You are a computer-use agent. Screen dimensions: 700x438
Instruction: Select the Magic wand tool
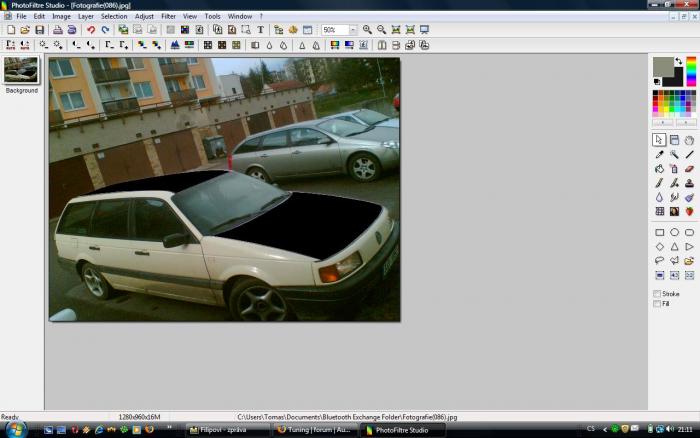click(x=674, y=154)
